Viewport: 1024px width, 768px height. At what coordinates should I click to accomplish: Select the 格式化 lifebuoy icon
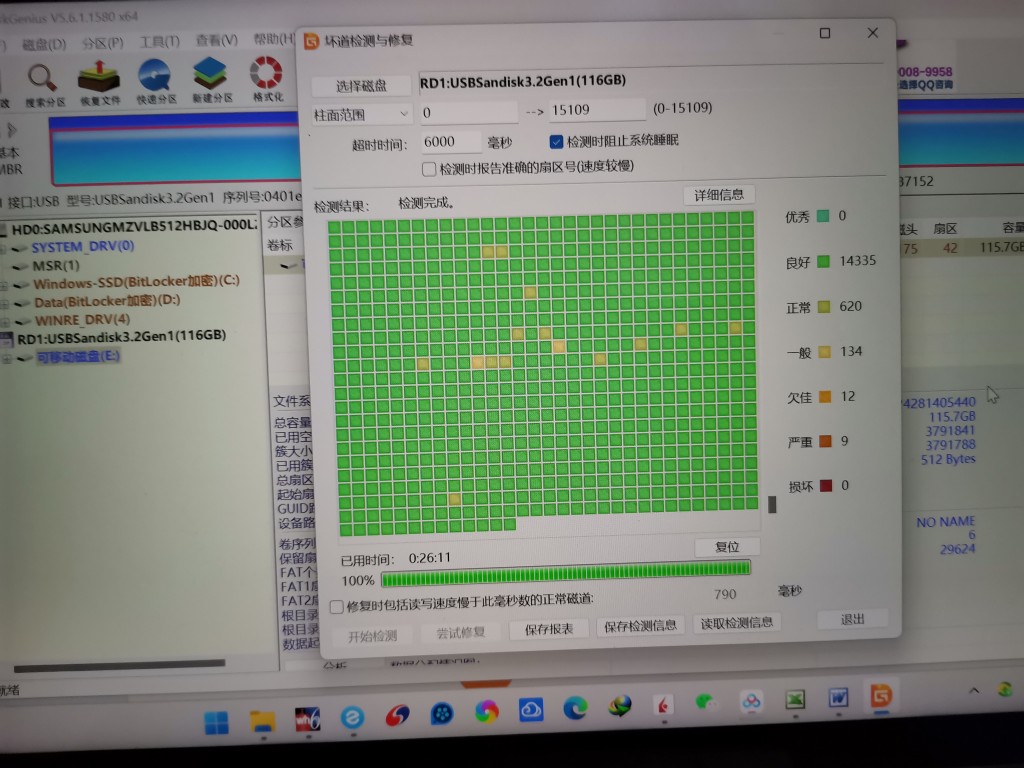coord(267,78)
